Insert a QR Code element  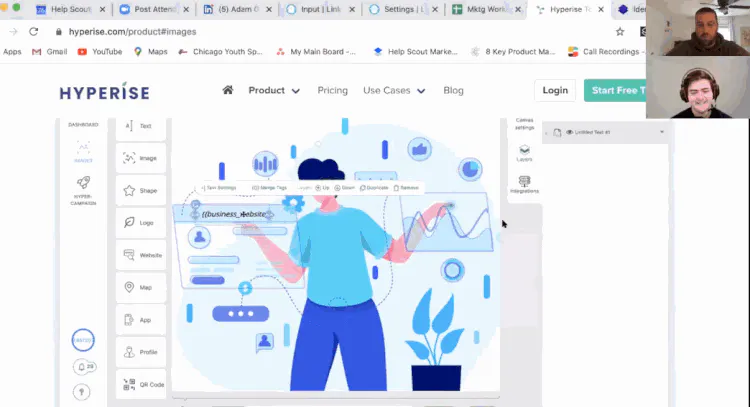(141, 384)
